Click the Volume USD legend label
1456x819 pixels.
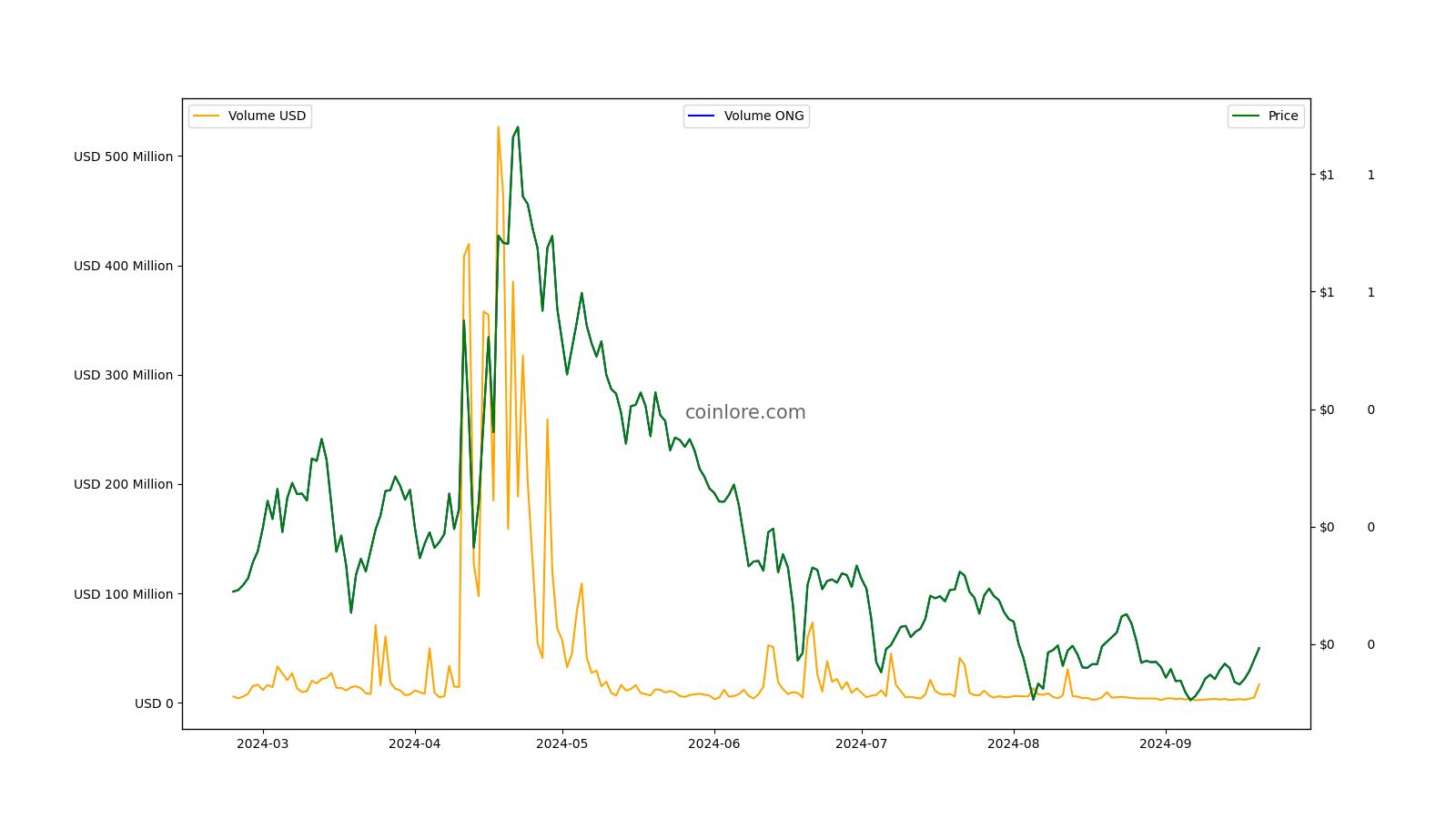point(267,116)
